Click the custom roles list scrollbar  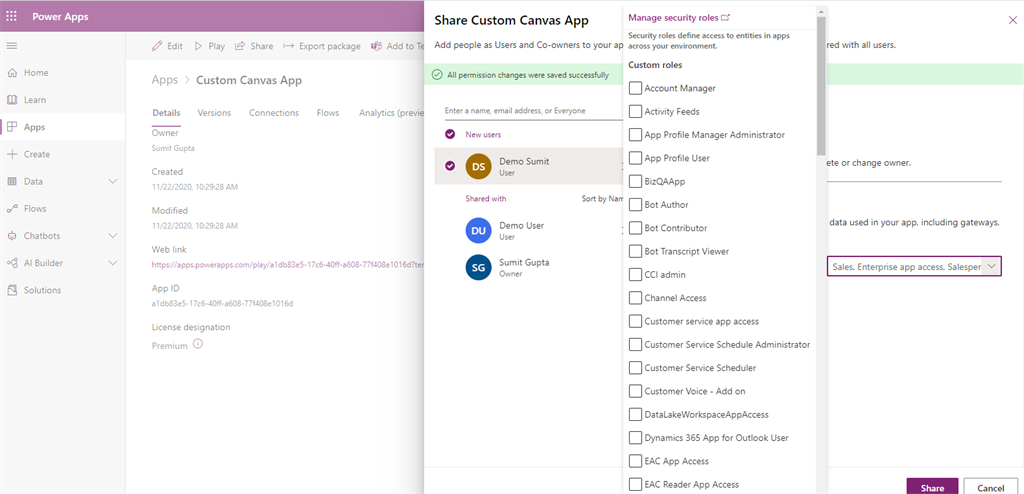pos(821,80)
